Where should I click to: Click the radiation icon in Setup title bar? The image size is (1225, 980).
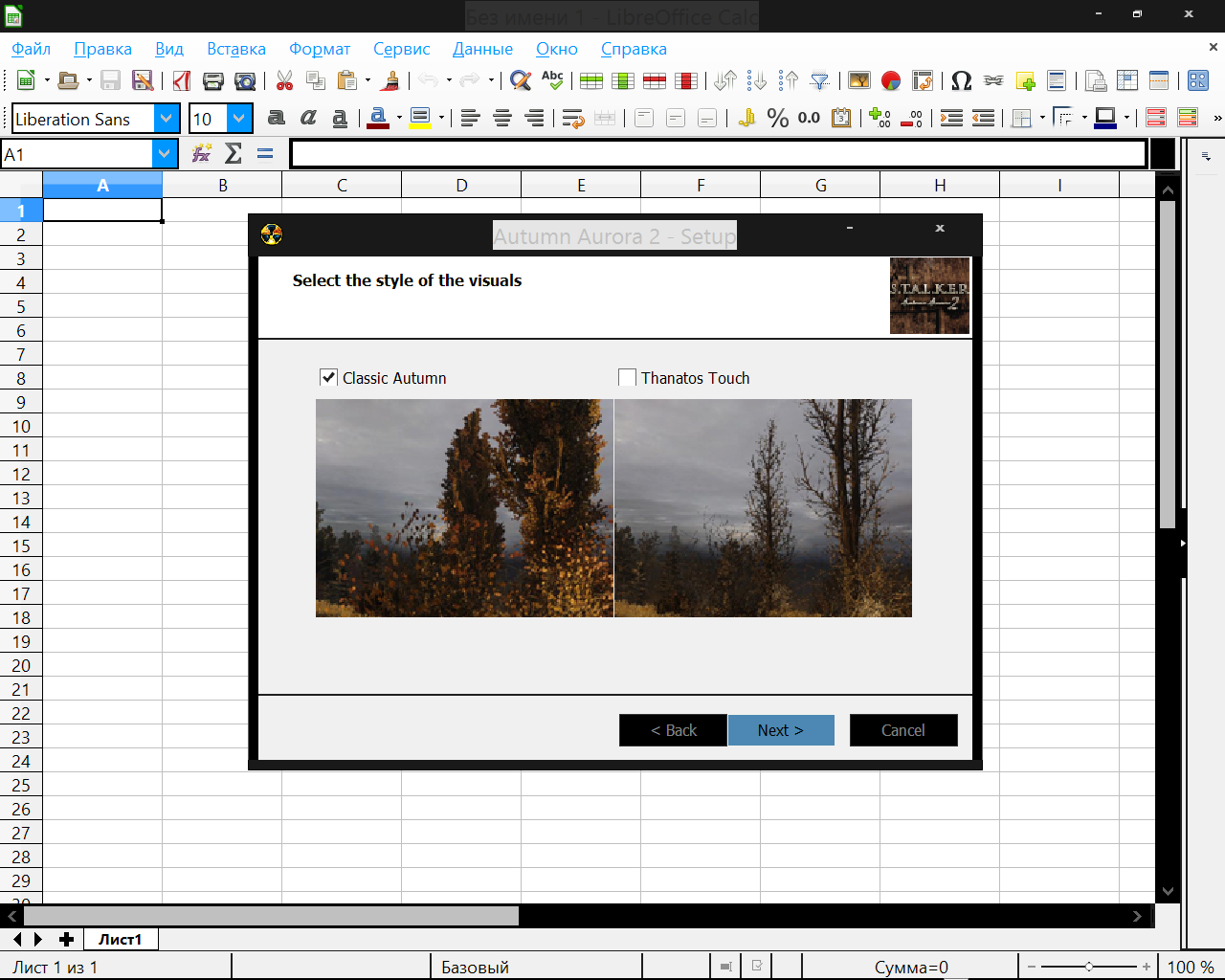[x=272, y=234]
